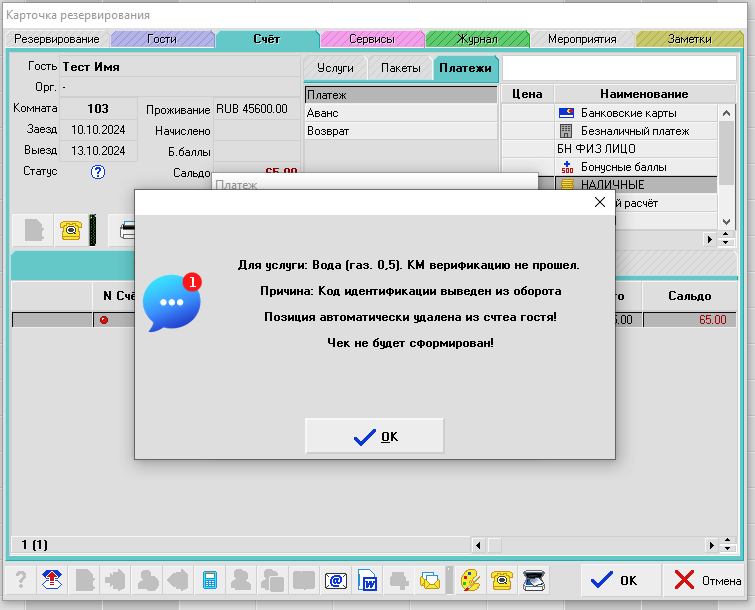Select the Услуги sub-tab
The image size is (755, 610).
pos(335,68)
